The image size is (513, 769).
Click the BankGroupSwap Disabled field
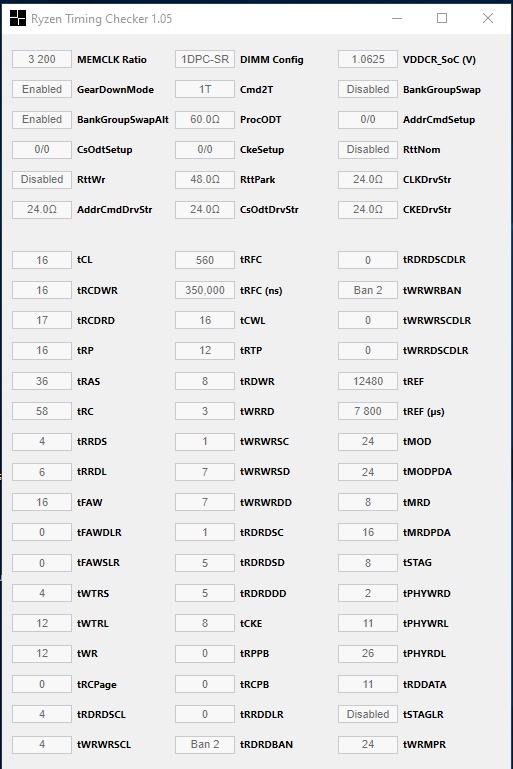point(368,89)
